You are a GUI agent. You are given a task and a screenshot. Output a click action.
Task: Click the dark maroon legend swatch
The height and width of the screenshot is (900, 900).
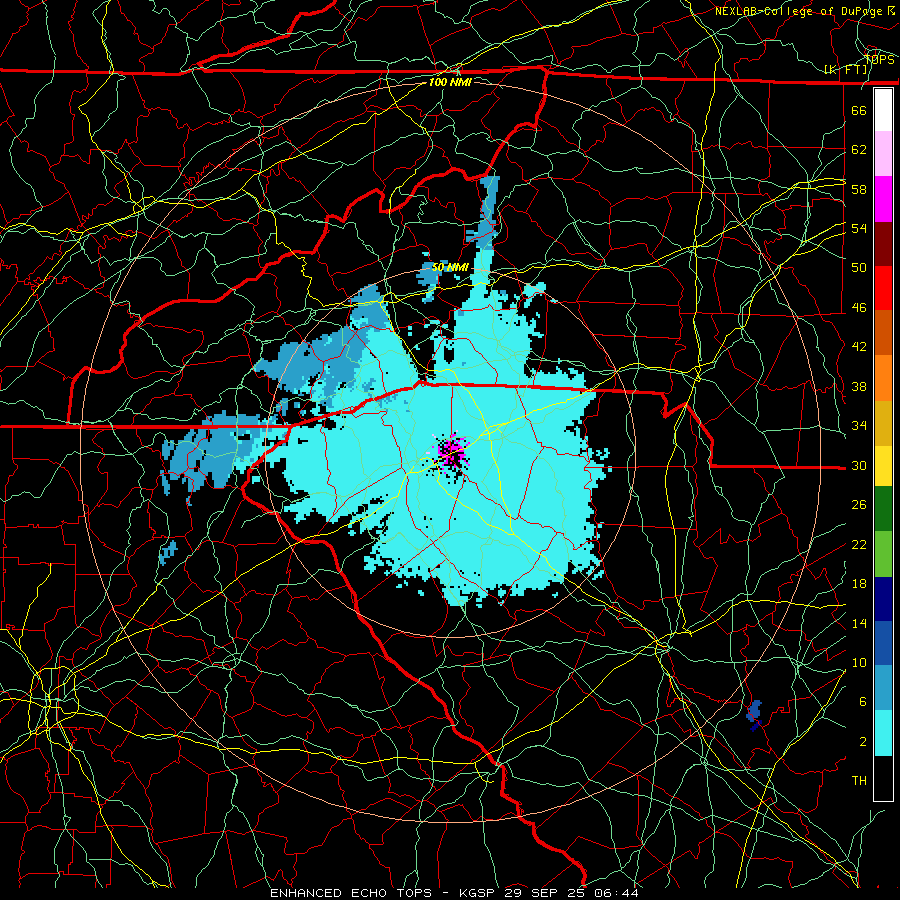click(x=883, y=244)
